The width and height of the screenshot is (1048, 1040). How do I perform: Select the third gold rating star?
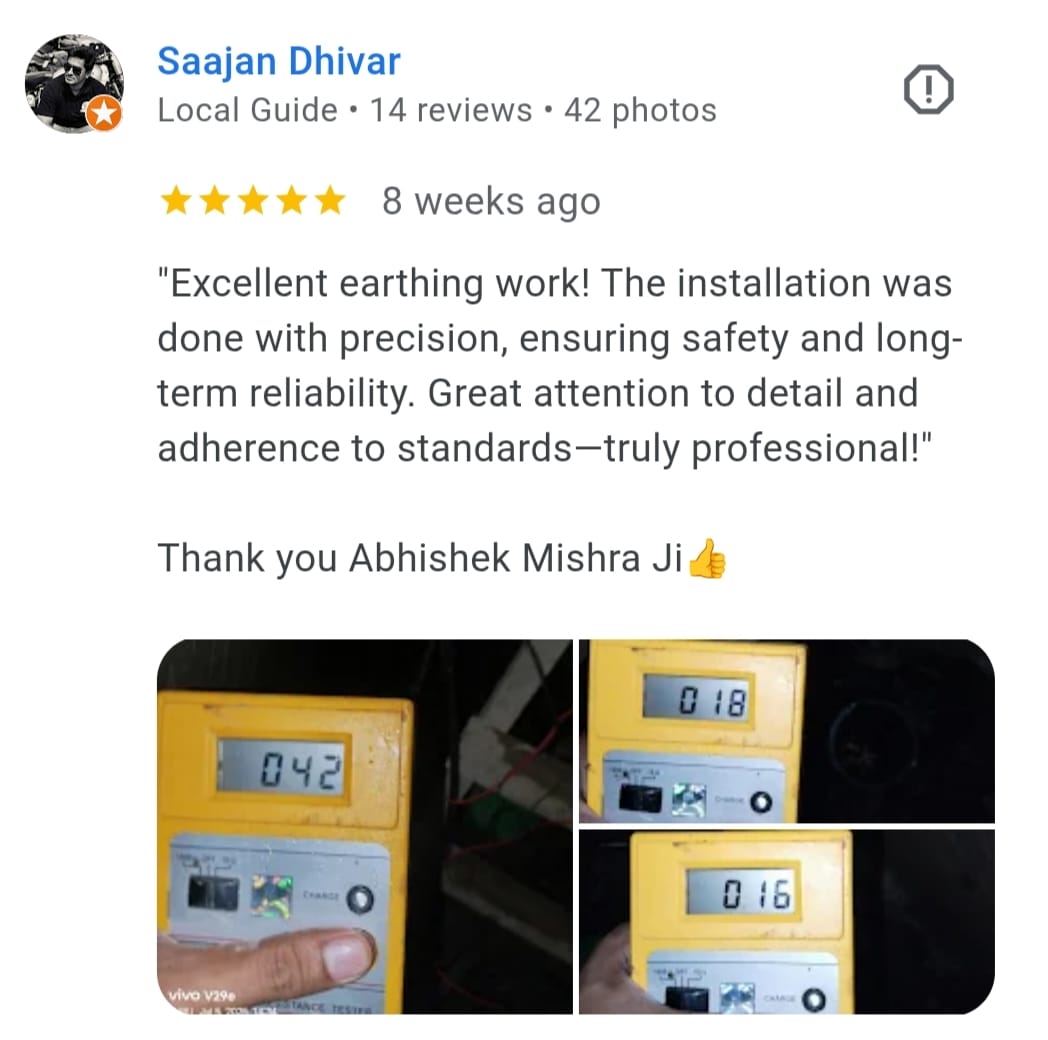coord(253,201)
